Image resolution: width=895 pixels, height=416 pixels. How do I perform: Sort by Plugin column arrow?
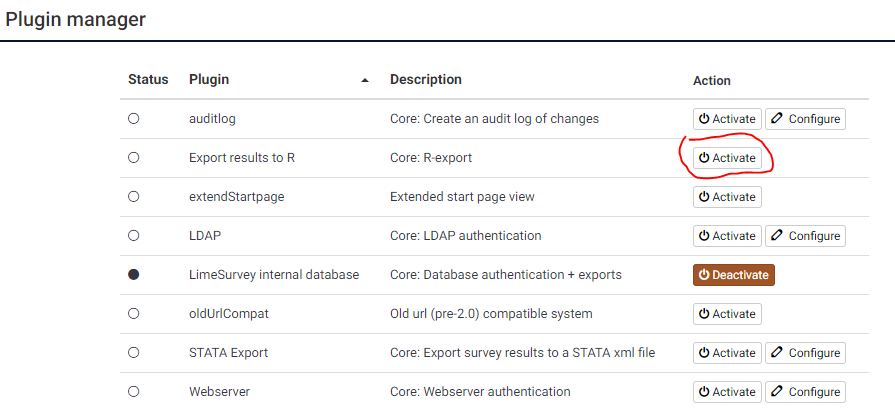click(x=365, y=80)
